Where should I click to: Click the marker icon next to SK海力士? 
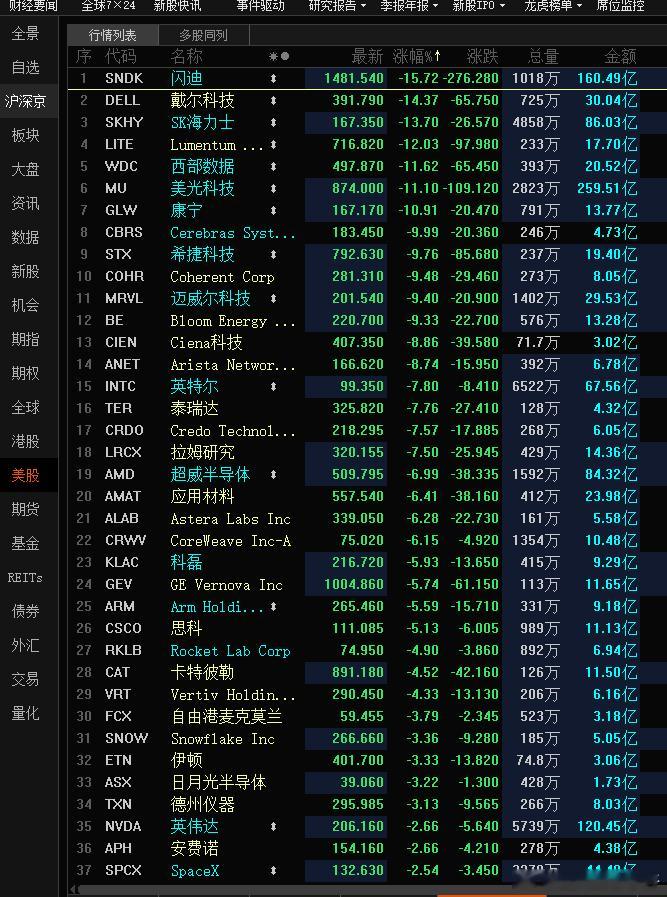point(273,122)
